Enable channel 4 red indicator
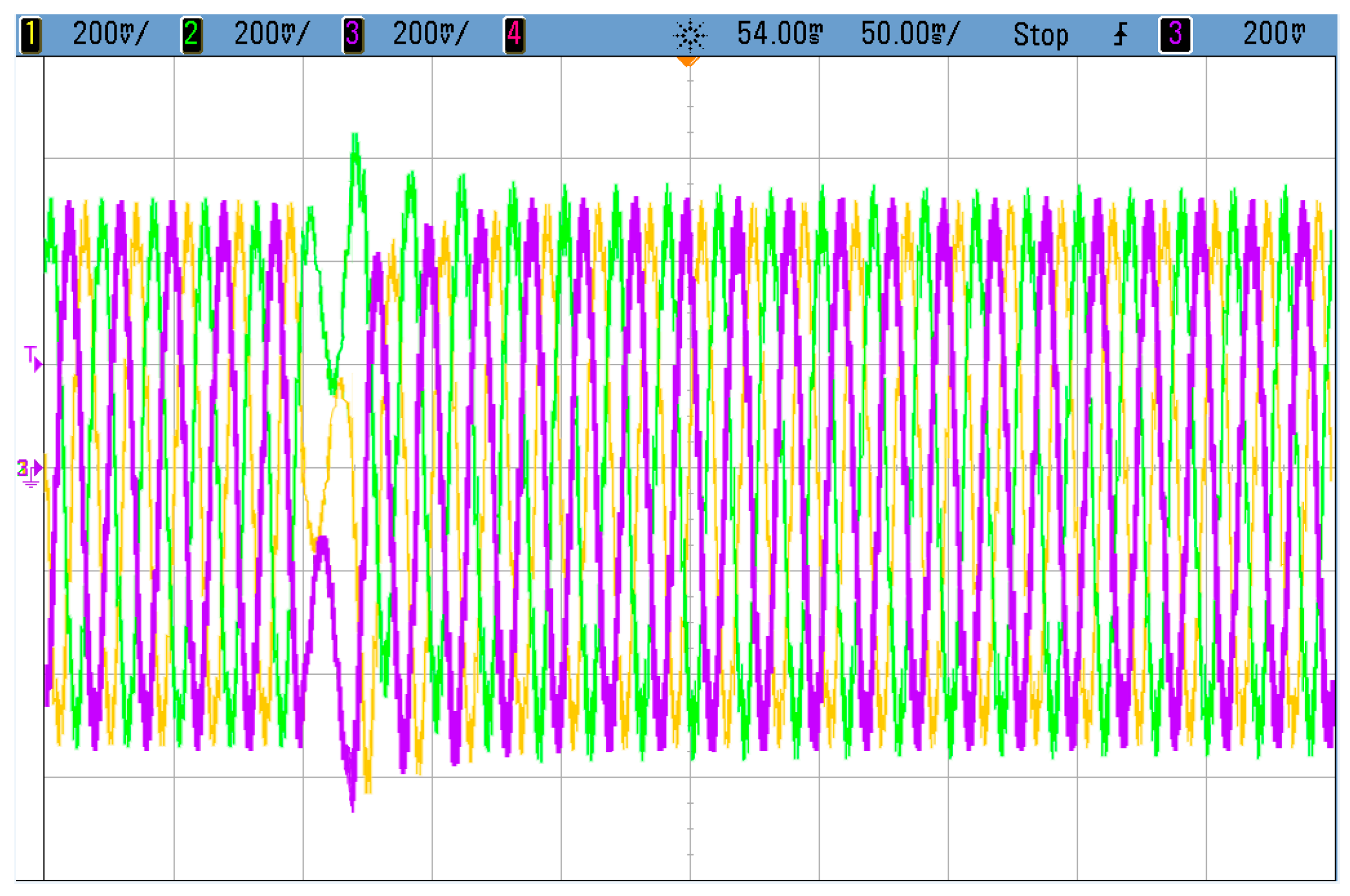1350x896 pixels. coord(514,35)
